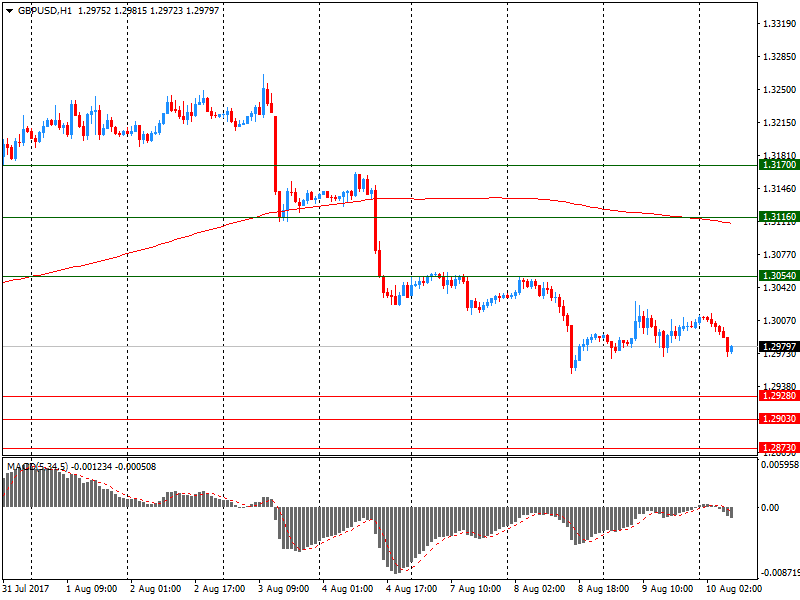Click the 1.29030 red level label
Image resolution: width=800 pixels, height=600 pixels.
tap(779, 419)
